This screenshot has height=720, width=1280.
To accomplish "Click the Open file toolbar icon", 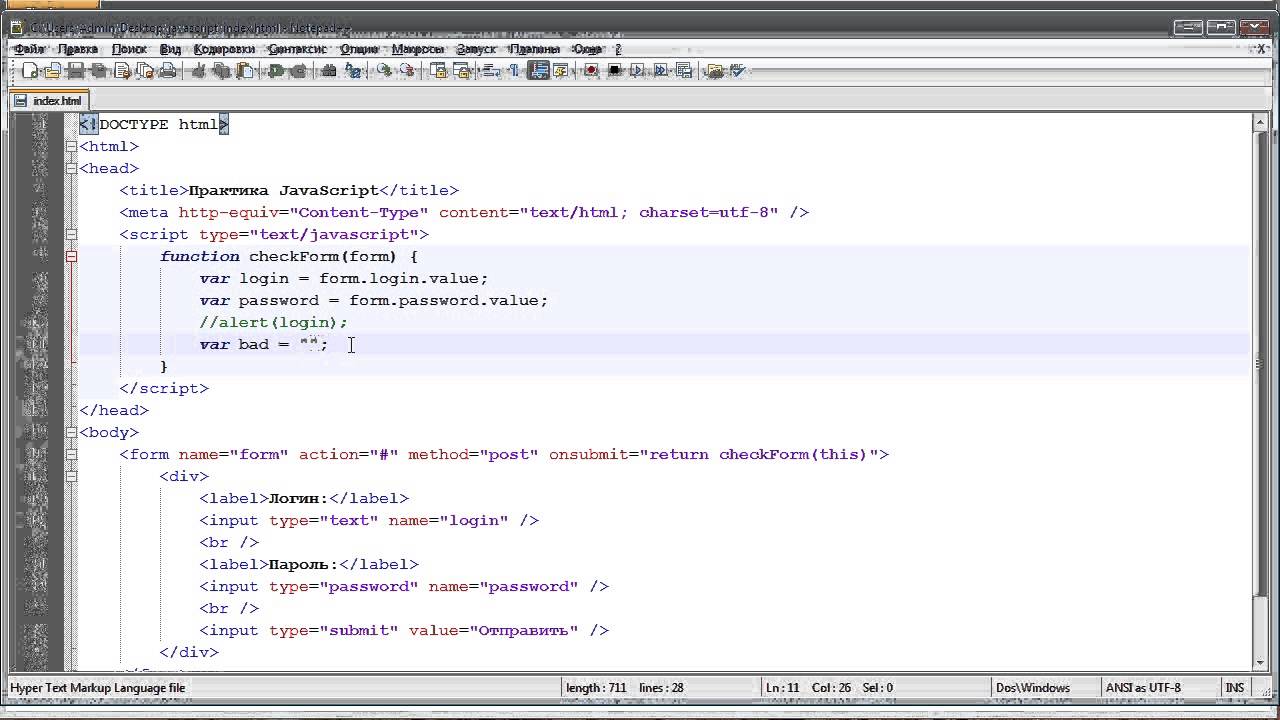I will pos(52,71).
